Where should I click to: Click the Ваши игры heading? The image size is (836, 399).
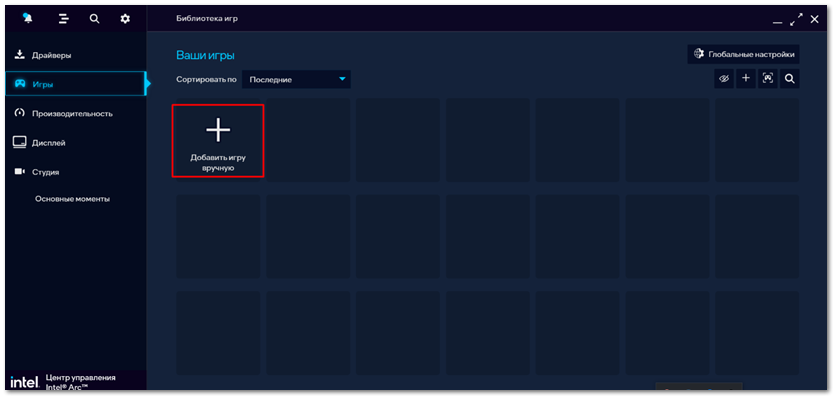point(205,55)
